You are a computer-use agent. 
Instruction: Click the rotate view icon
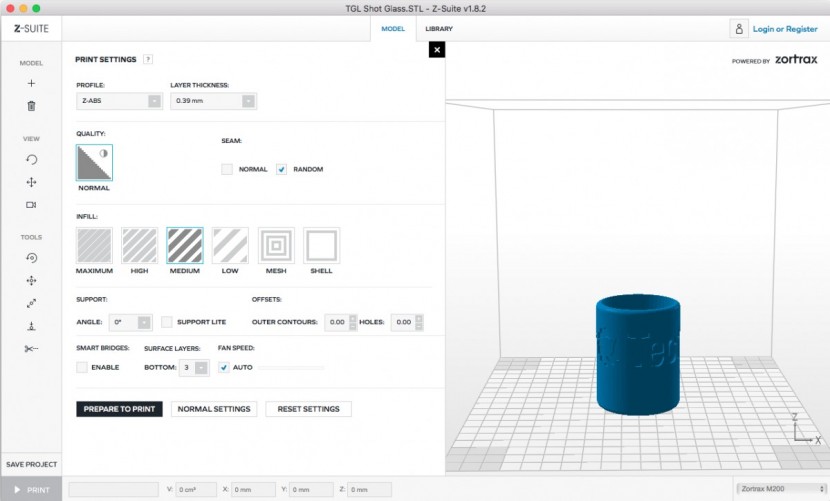(x=31, y=159)
